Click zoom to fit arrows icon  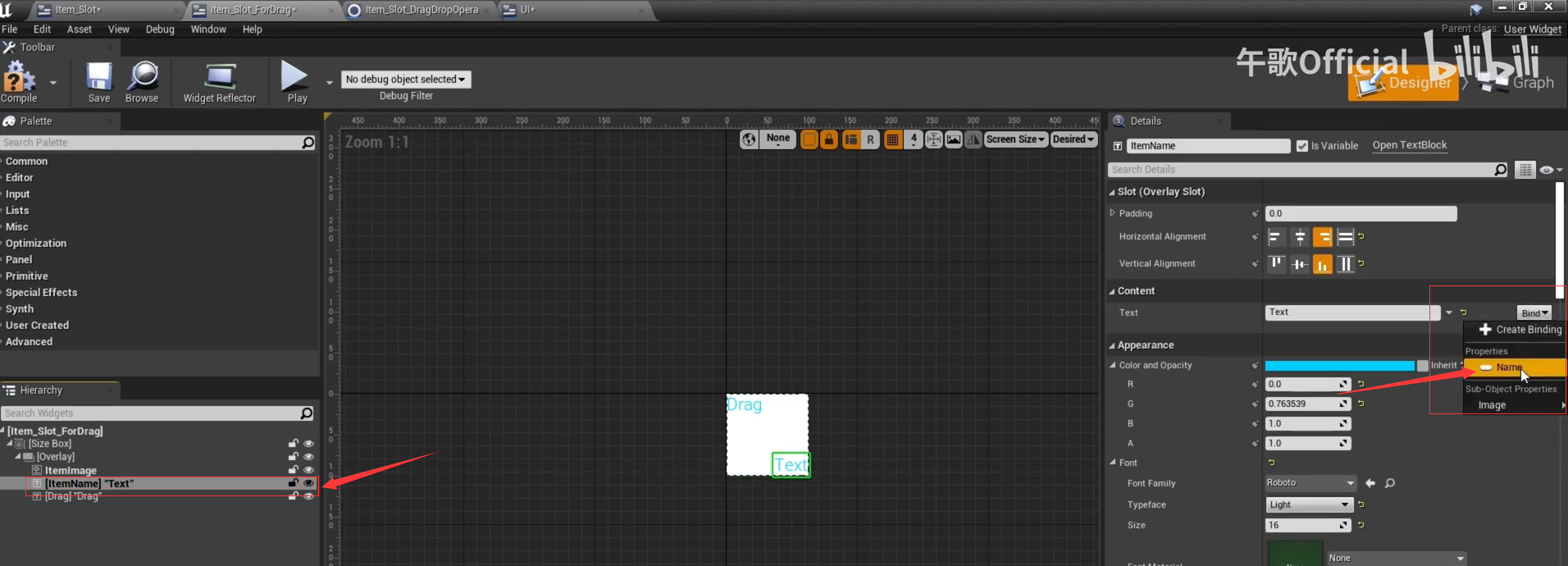[934, 139]
